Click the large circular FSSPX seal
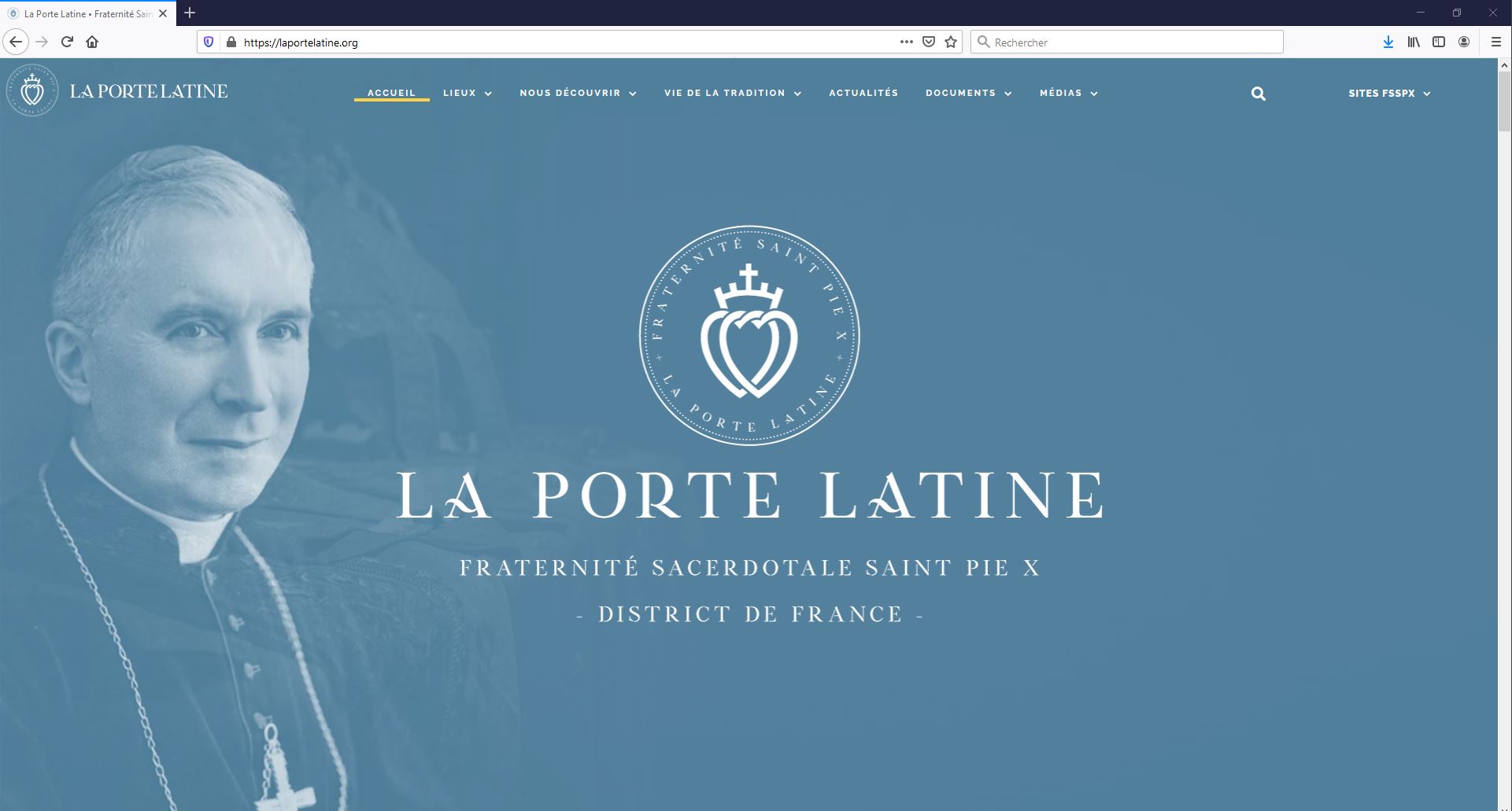 click(749, 336)
